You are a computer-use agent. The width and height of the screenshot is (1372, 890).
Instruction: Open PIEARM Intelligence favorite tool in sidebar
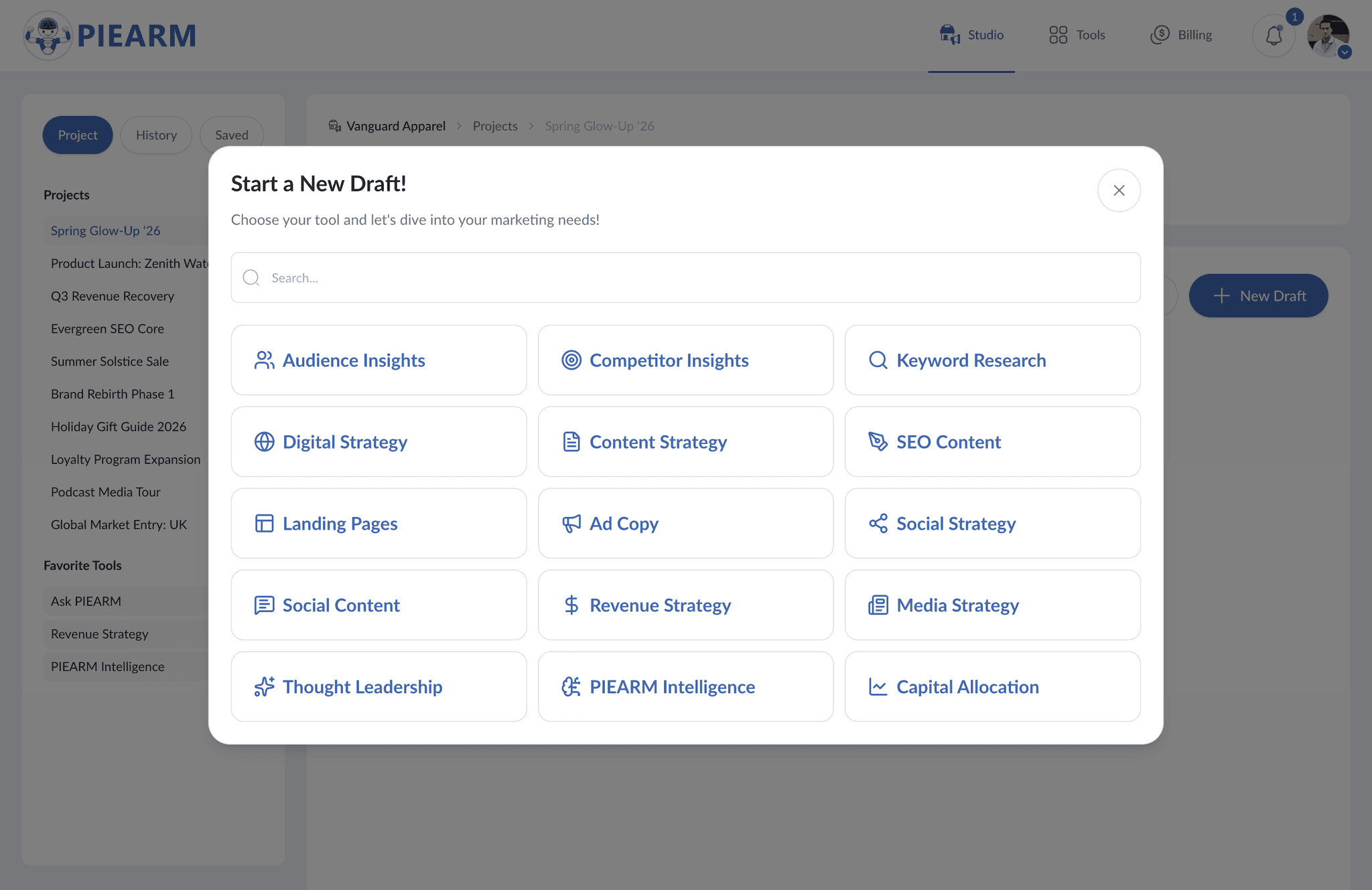click(127, 667)
